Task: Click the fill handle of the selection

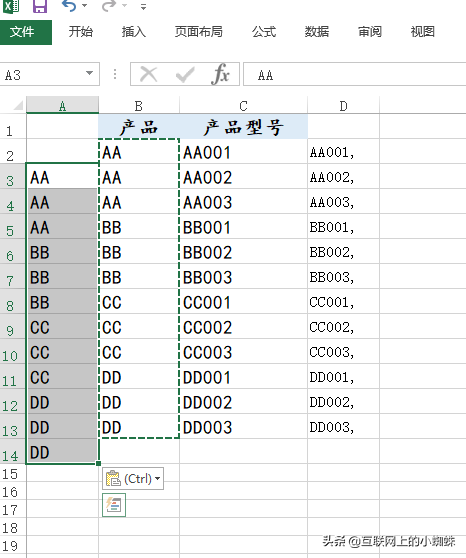Action: pos(99,463)
